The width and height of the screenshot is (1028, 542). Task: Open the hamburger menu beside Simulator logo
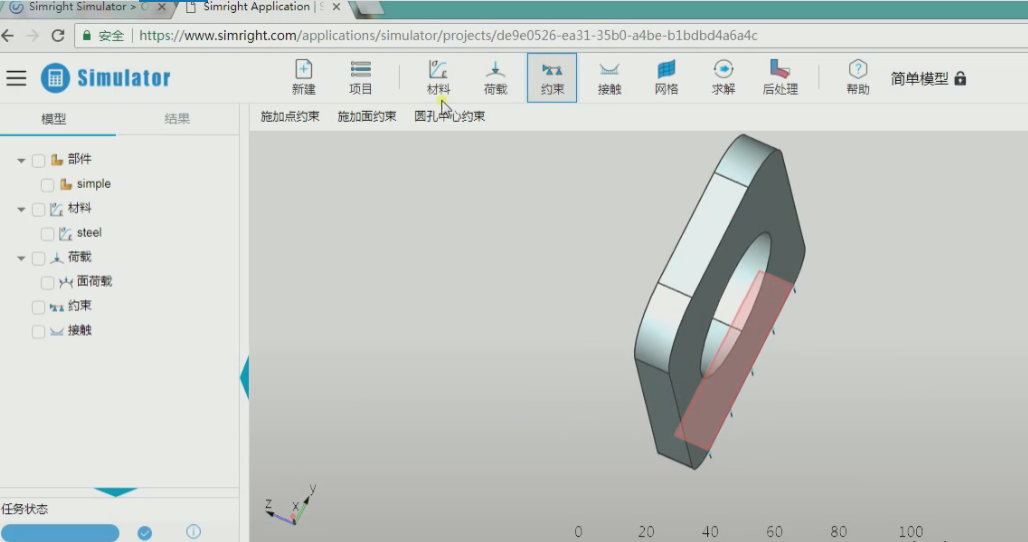click(x=16, y=78)
